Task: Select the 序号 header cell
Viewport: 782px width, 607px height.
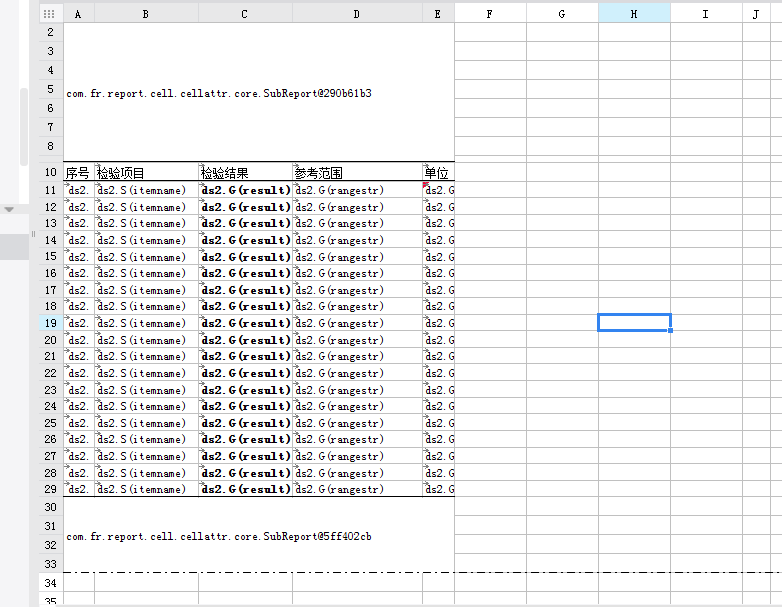Action: click(x=78, y=173)
